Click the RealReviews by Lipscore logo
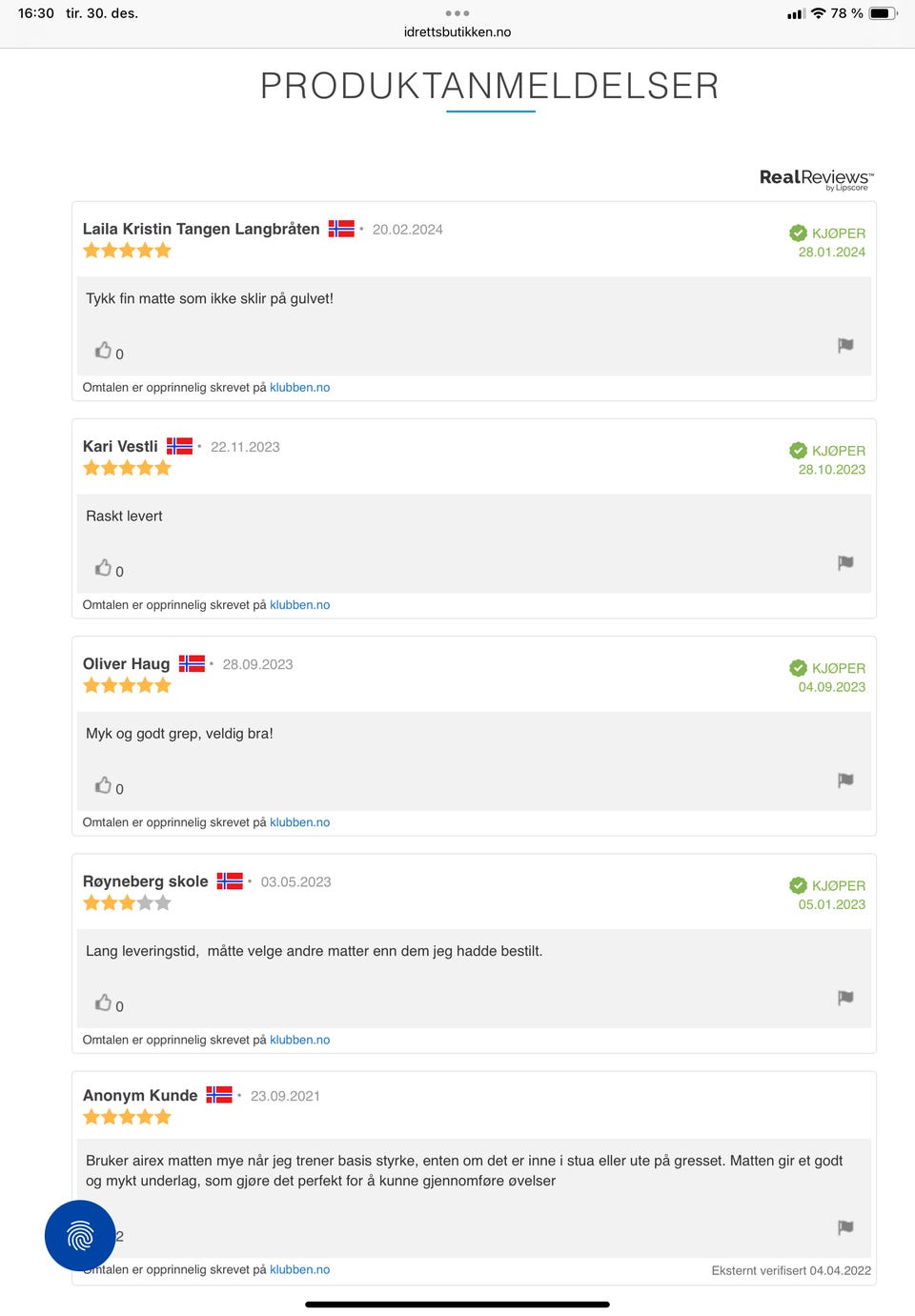Image resolution: width=915 pixels, height=1316 pixels. pyautogui.click(x=816, y=178)
